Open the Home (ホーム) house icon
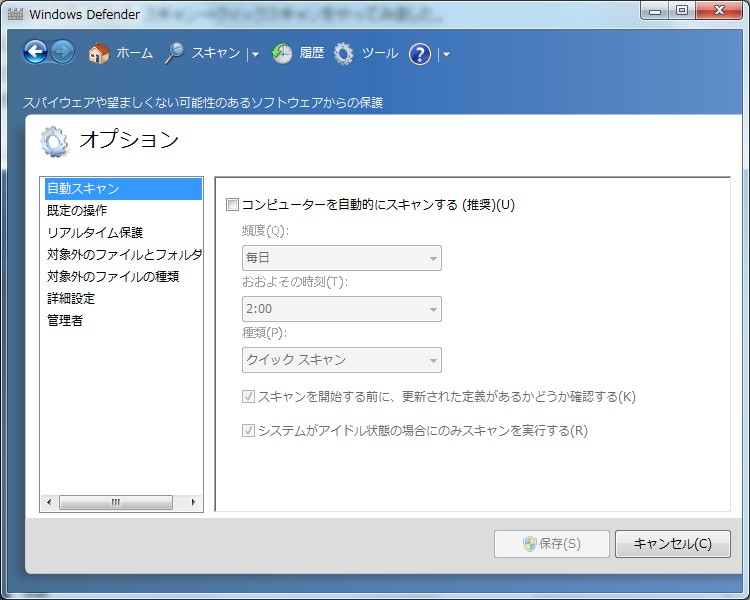Image resolution: width=750 pixels, height=600 pixels. (98, 54)
